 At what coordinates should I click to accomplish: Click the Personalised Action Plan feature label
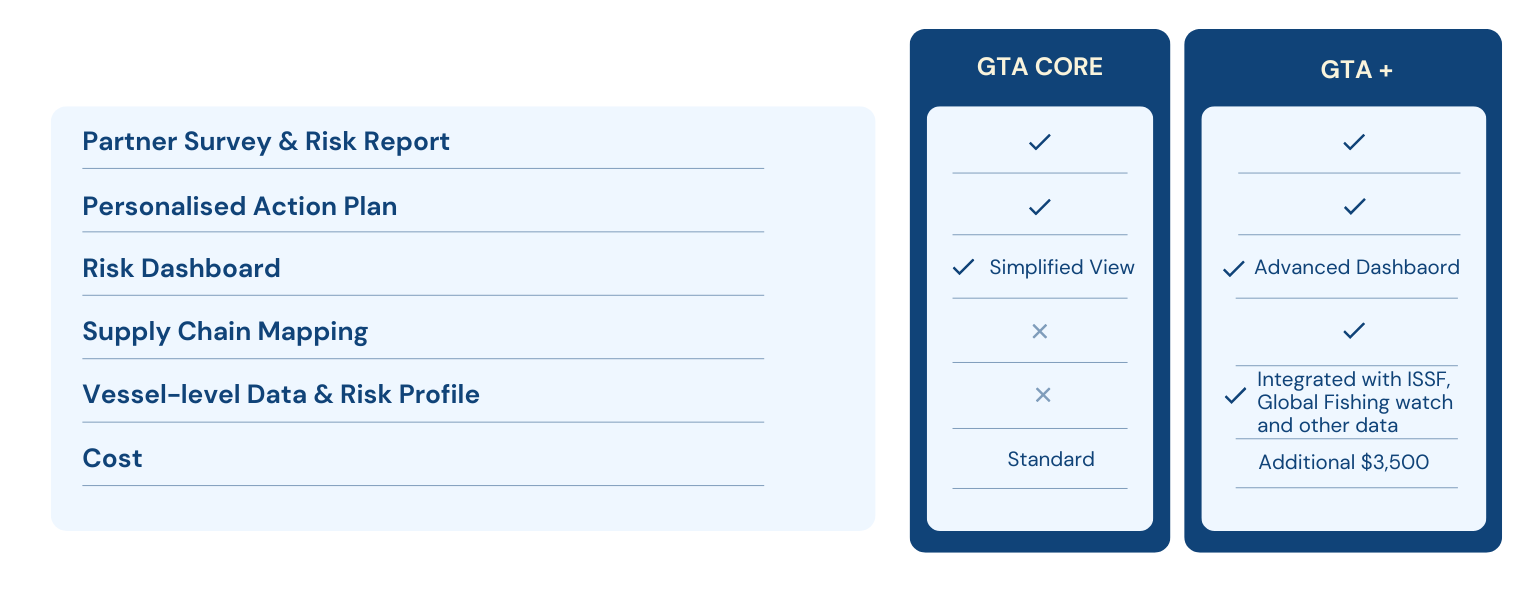pyautogui.click(x=240, y=206)
